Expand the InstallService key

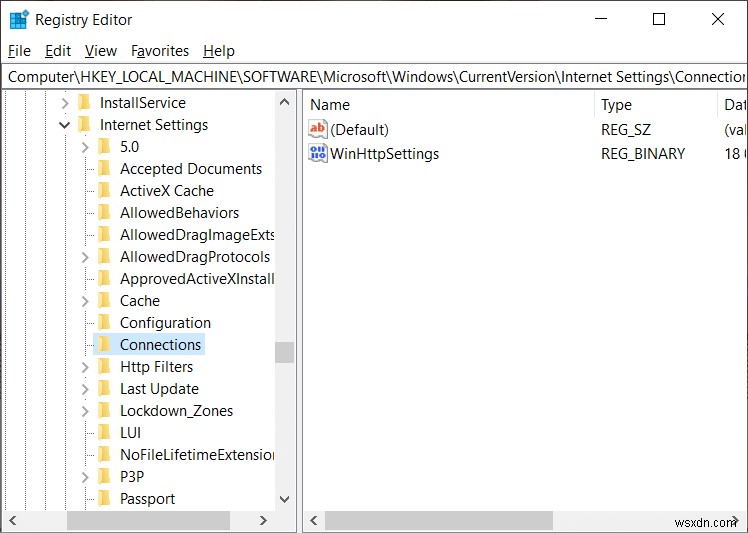coord(65,103)
